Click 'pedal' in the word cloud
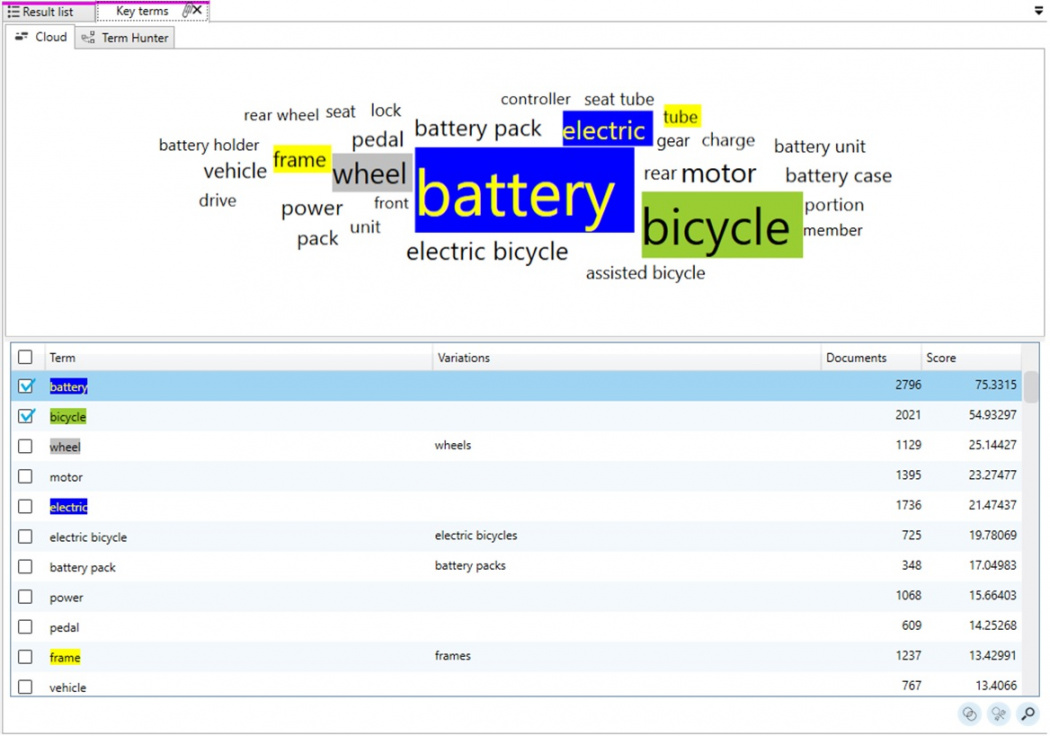Viewport: 1050px width, 736px height. (x=378, y=139)
